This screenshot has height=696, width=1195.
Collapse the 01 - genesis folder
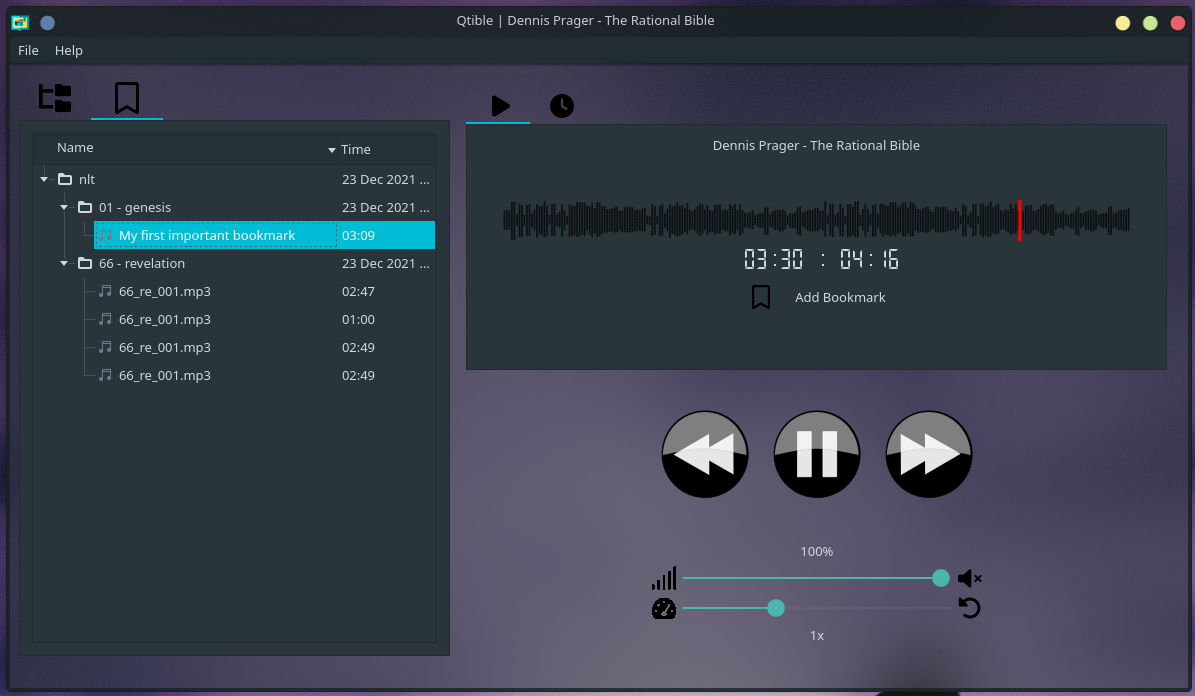(64, 207)
